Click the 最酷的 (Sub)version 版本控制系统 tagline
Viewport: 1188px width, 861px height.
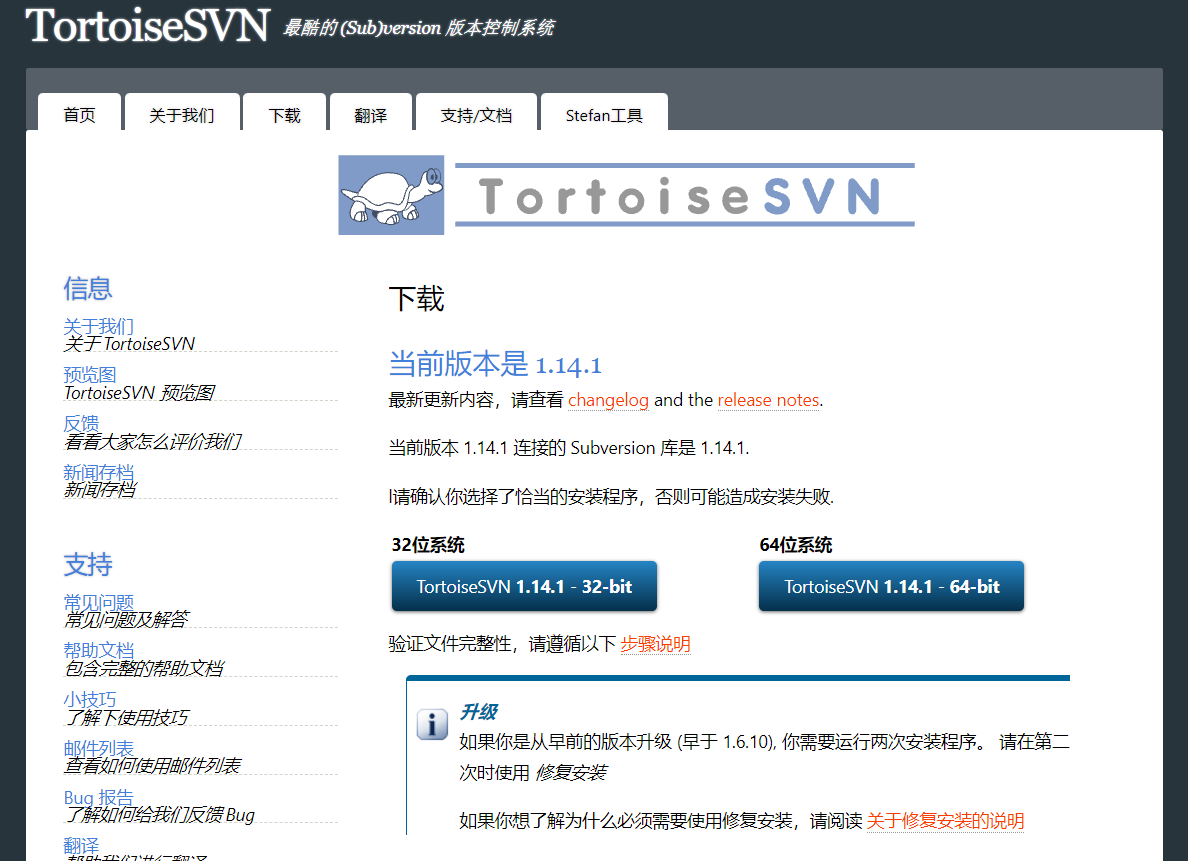click(418, 28)
